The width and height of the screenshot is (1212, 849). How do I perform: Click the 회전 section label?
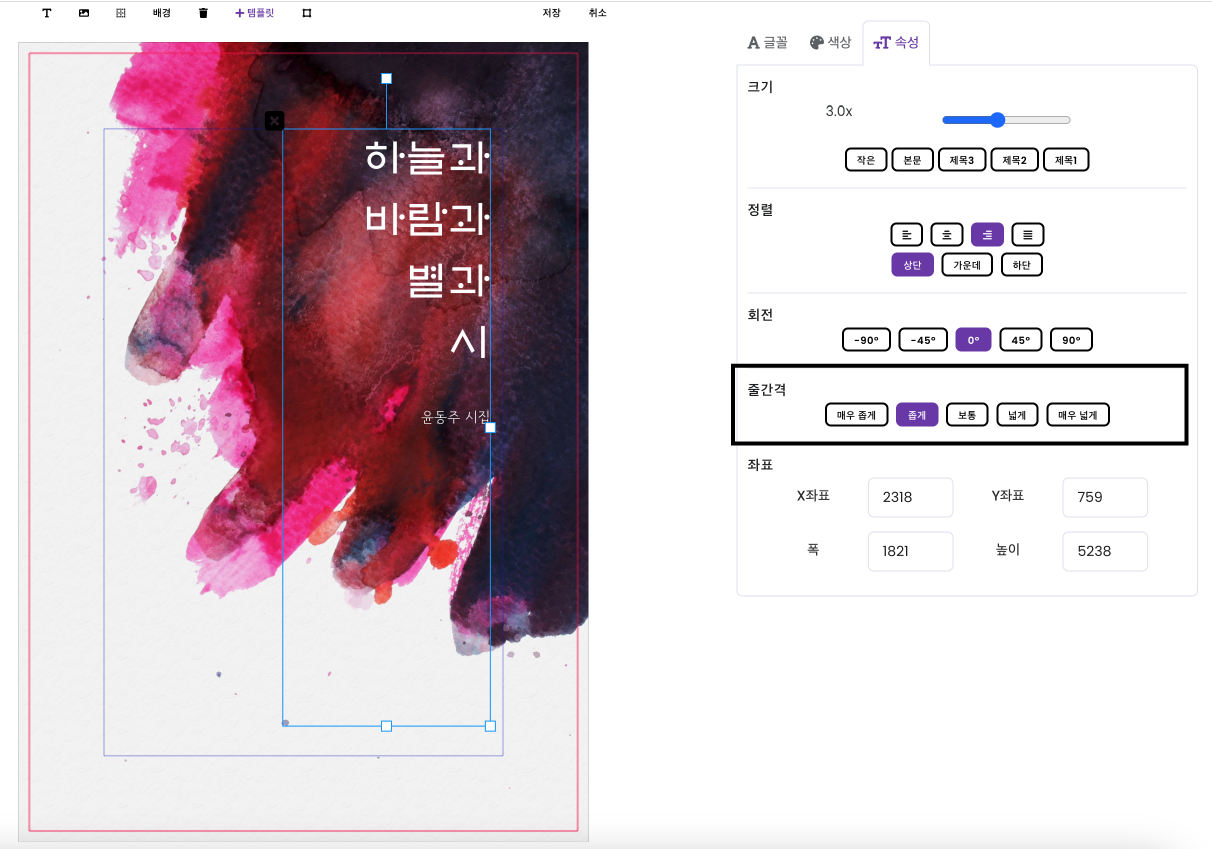760,315
